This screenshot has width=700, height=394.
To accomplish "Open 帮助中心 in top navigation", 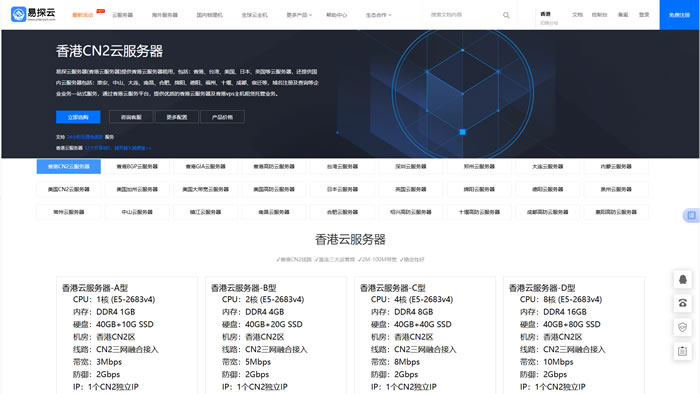I will (336, 15).
